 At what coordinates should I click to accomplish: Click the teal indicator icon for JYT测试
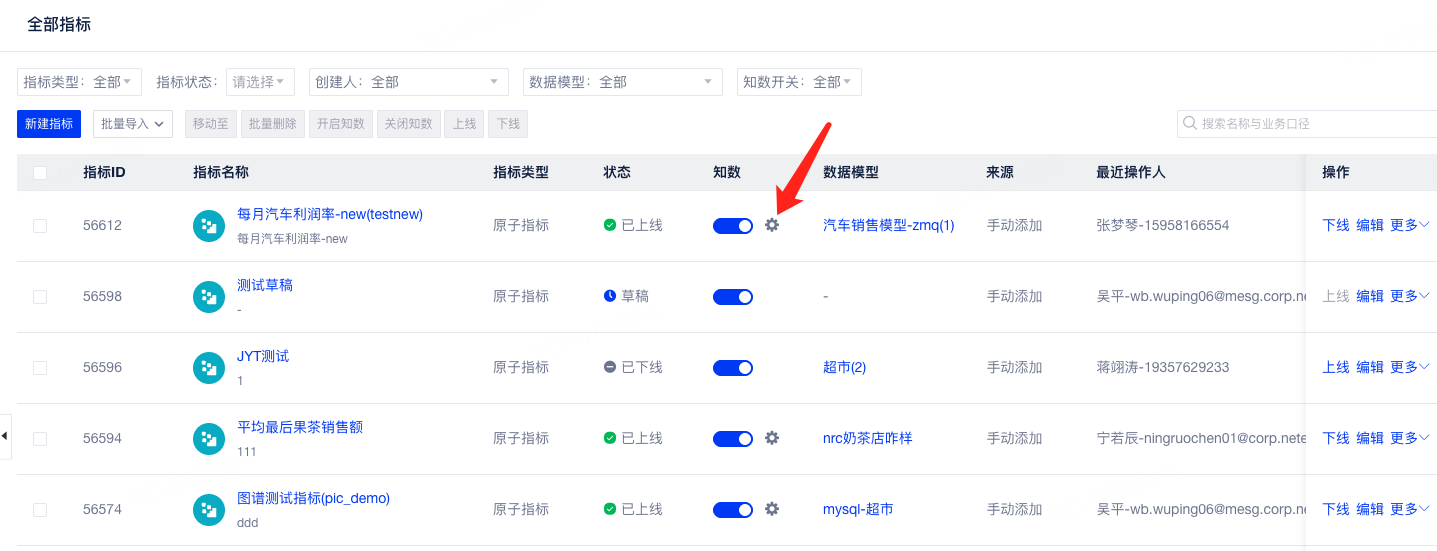tap(209, 368)
